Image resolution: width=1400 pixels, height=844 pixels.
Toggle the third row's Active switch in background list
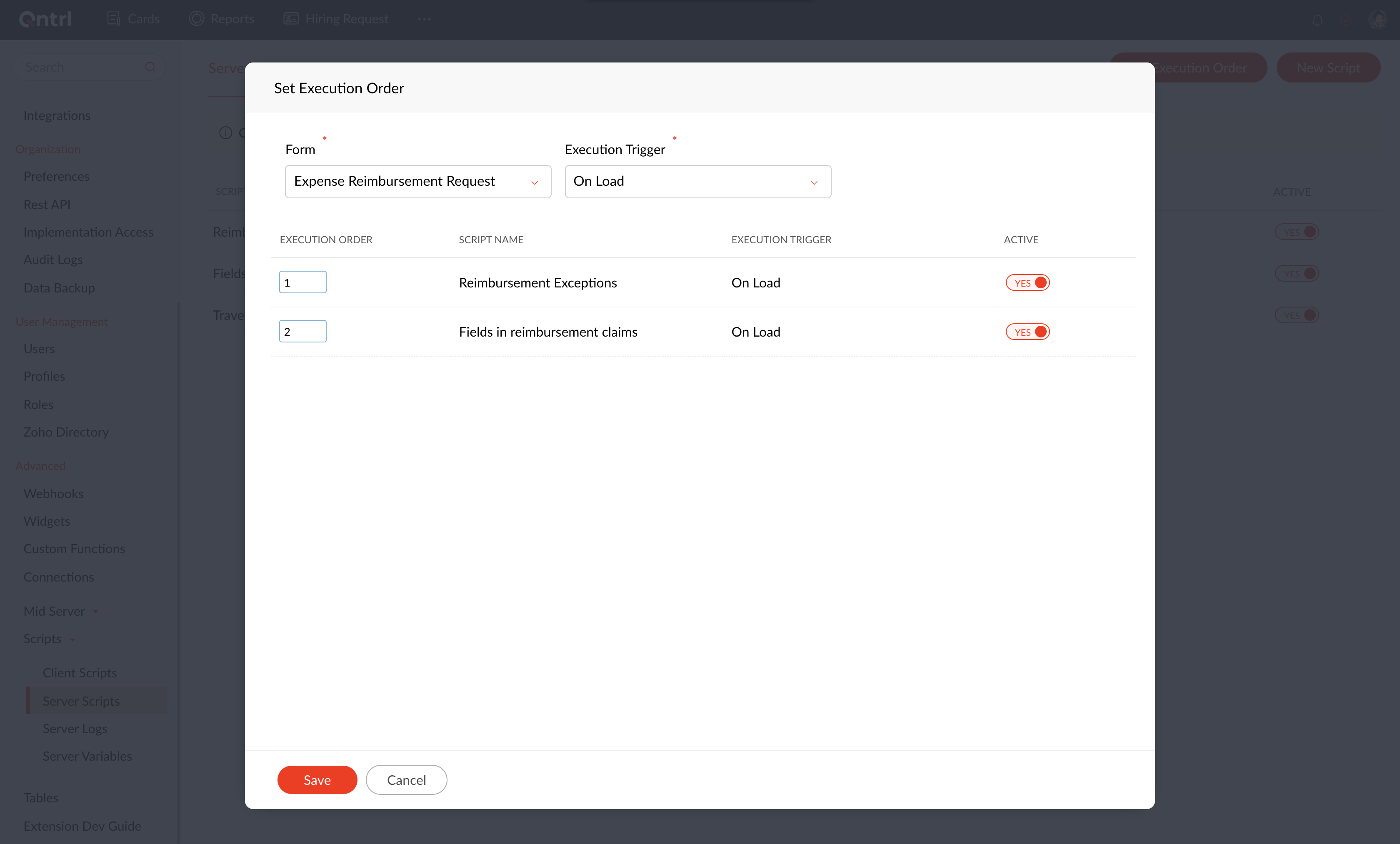[x=1297, y=315]
